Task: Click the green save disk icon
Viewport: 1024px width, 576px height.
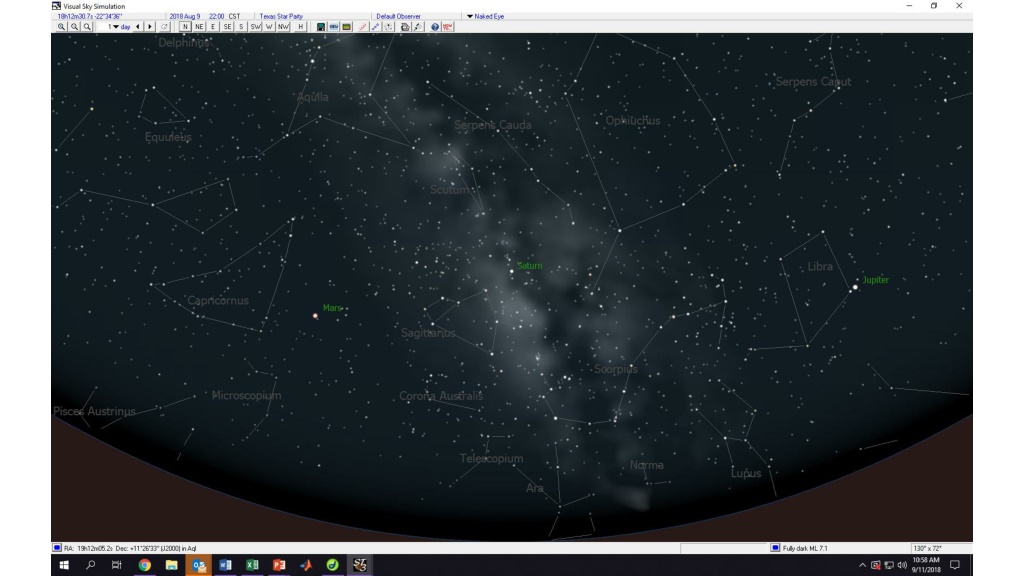Action: click(321, 27)
